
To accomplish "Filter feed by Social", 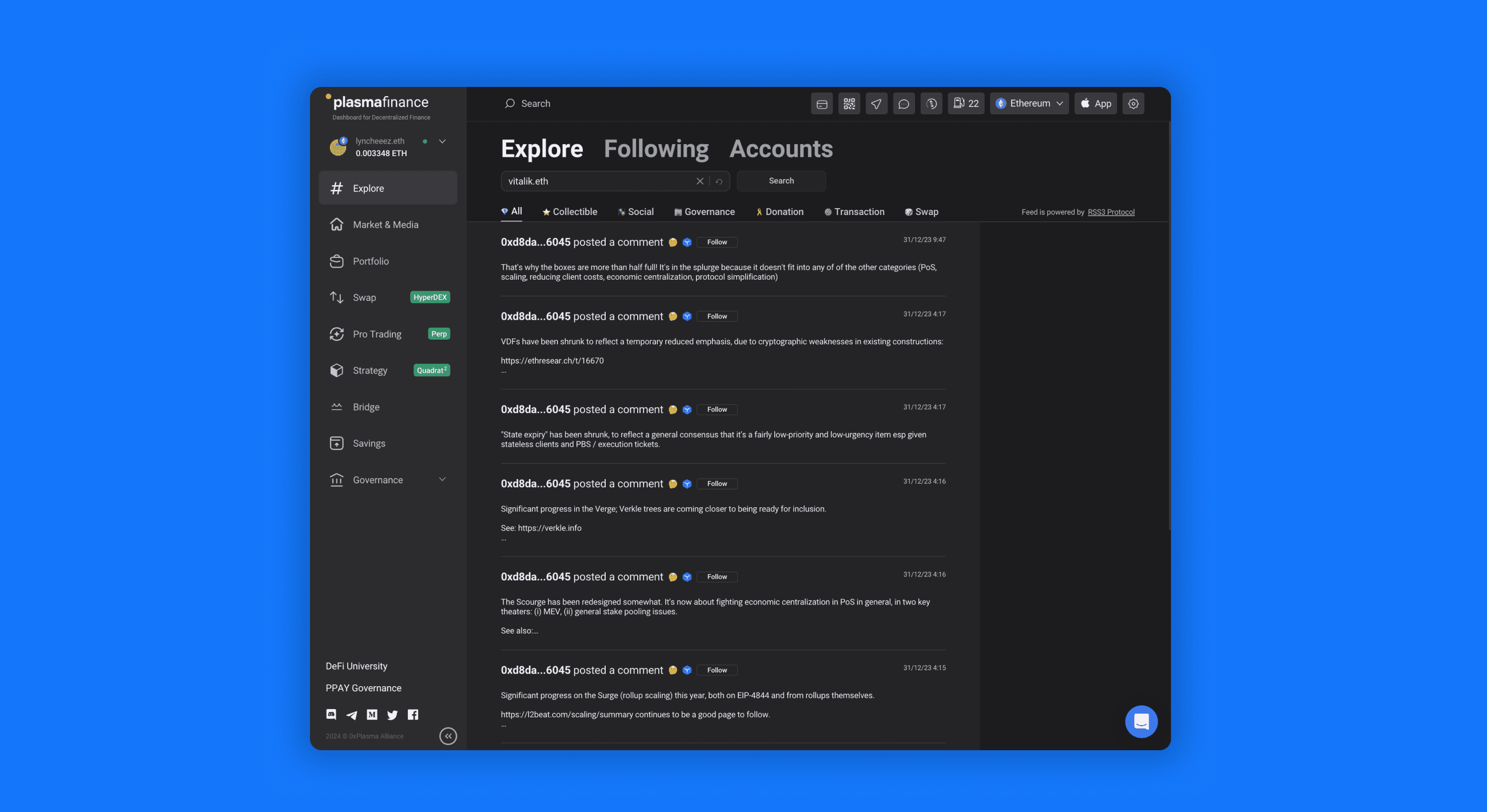I will pos(635,212).
